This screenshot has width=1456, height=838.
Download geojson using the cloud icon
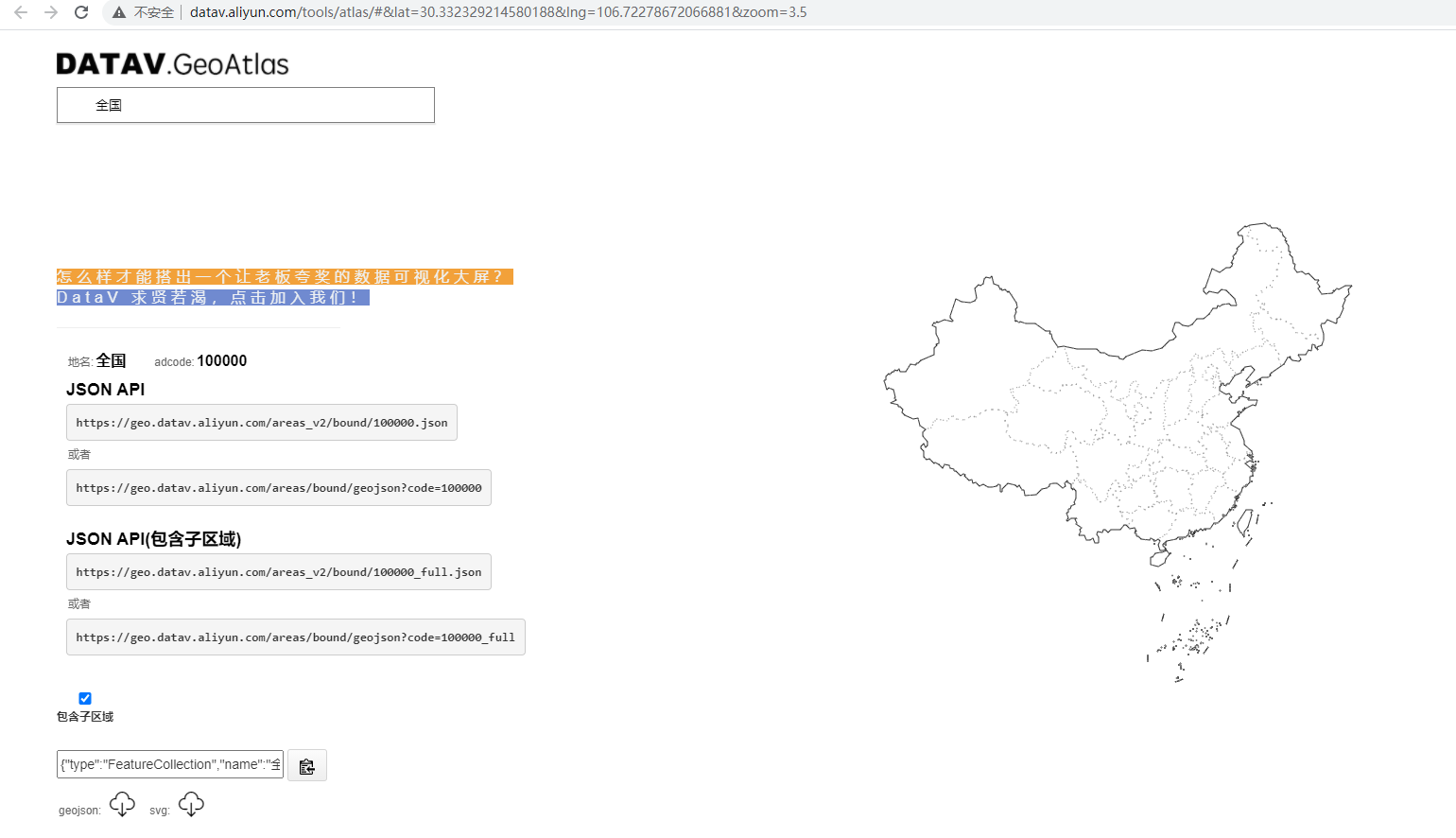(122, 805)
